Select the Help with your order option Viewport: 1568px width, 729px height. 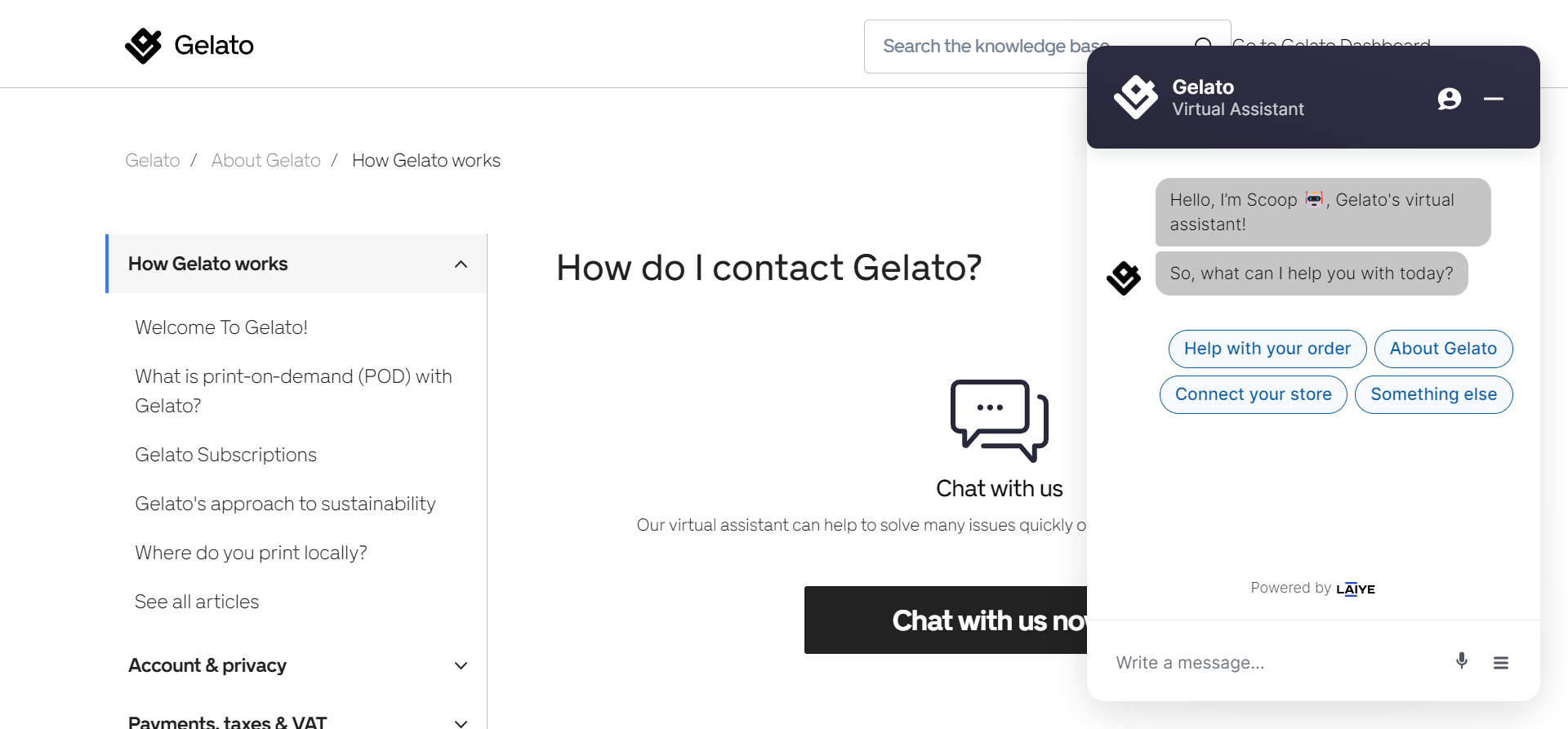coord(1267,349)
